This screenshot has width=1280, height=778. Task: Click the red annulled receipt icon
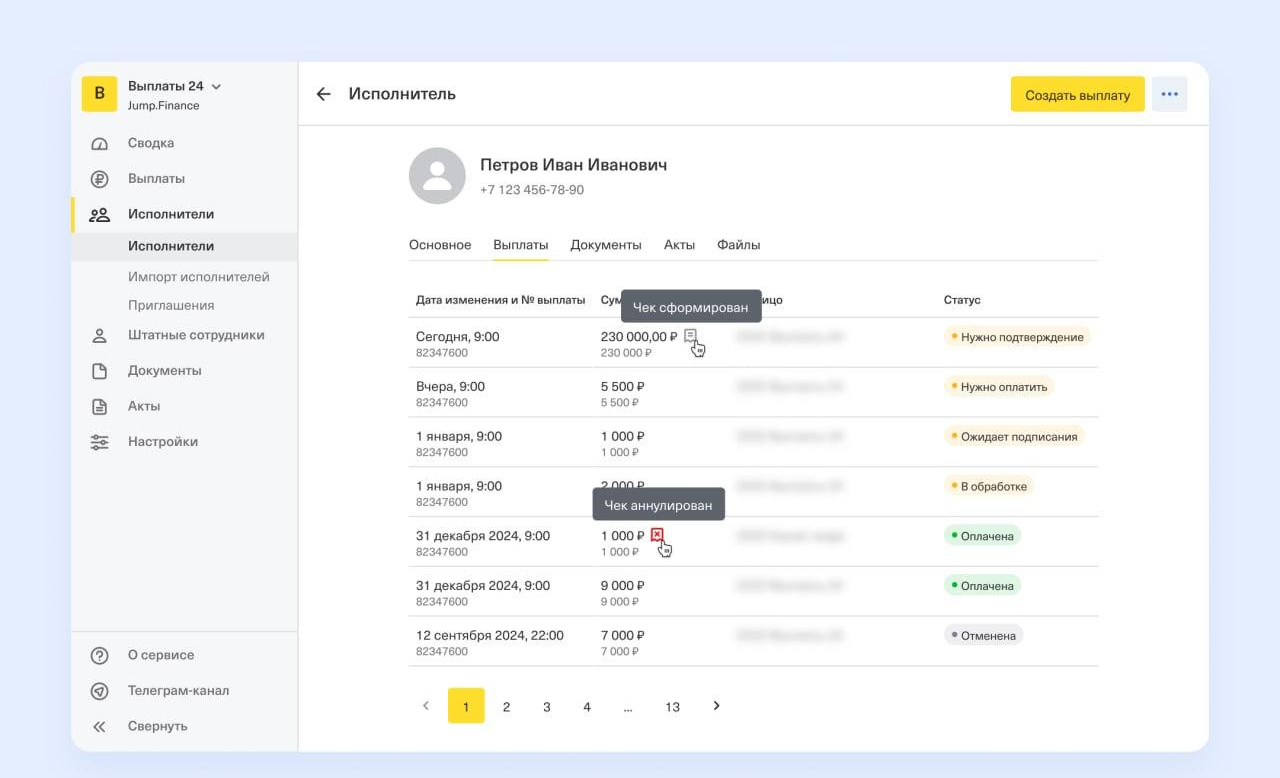[657, 535]
